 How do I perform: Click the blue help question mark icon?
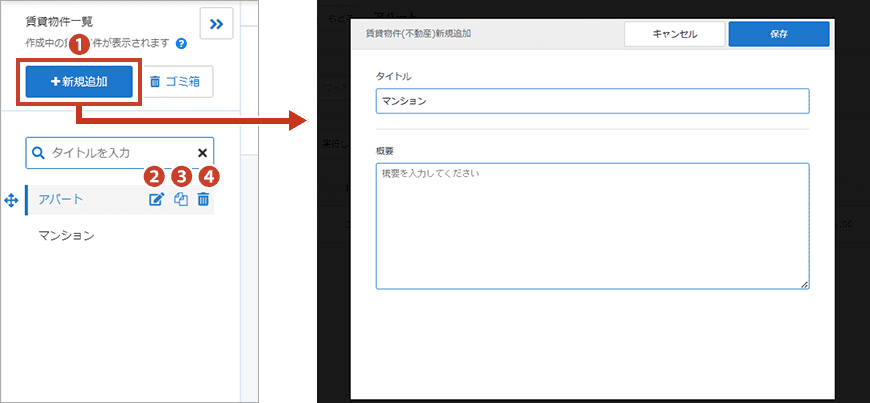[181, 44]
